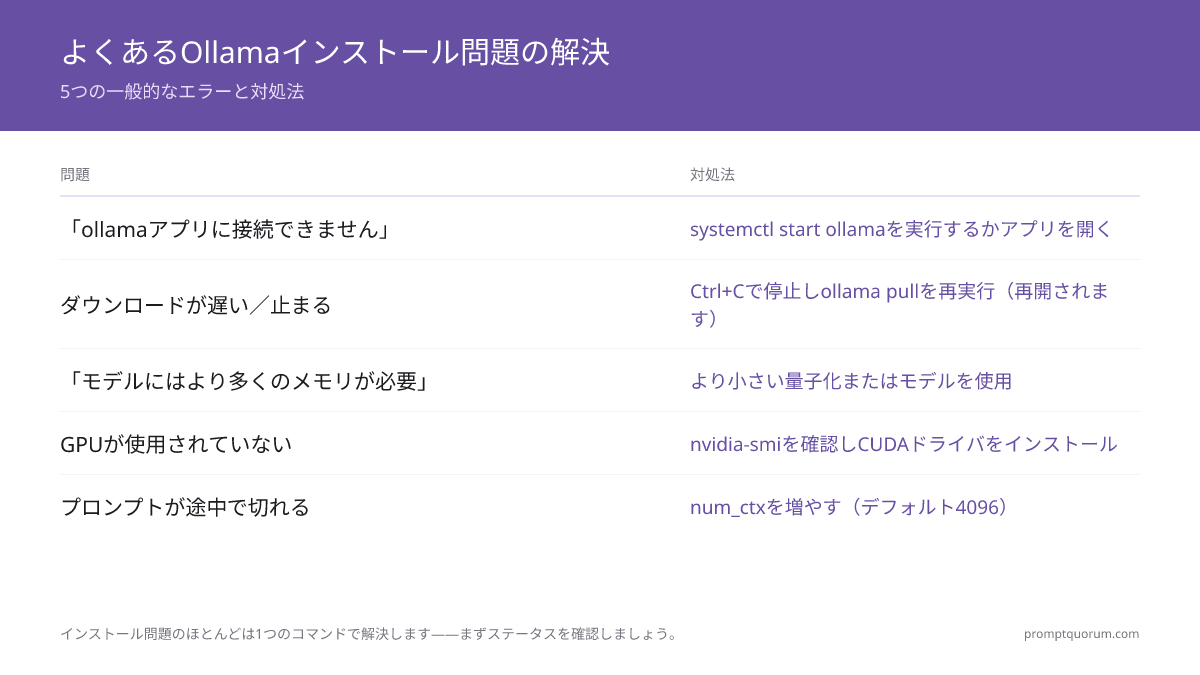Click the 対処法 column header
The width and height of the screenshot is (1200, 675).
(x=712, y=174)
